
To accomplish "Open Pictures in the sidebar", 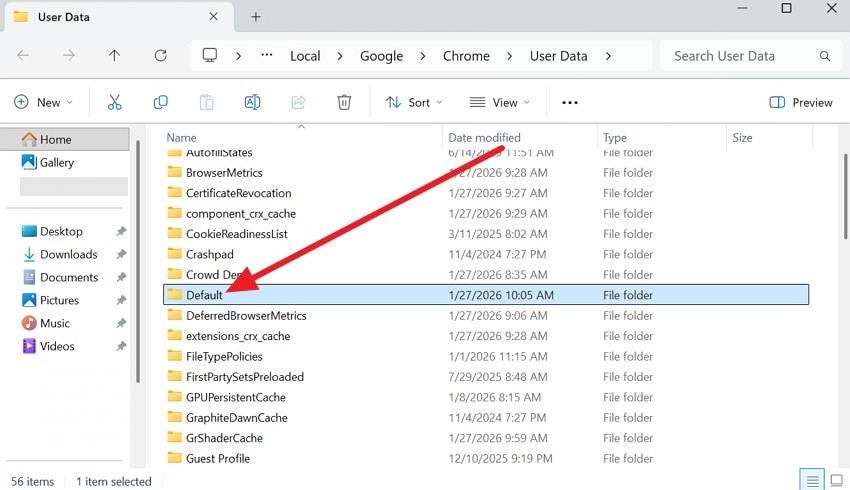I will point(59,300).
